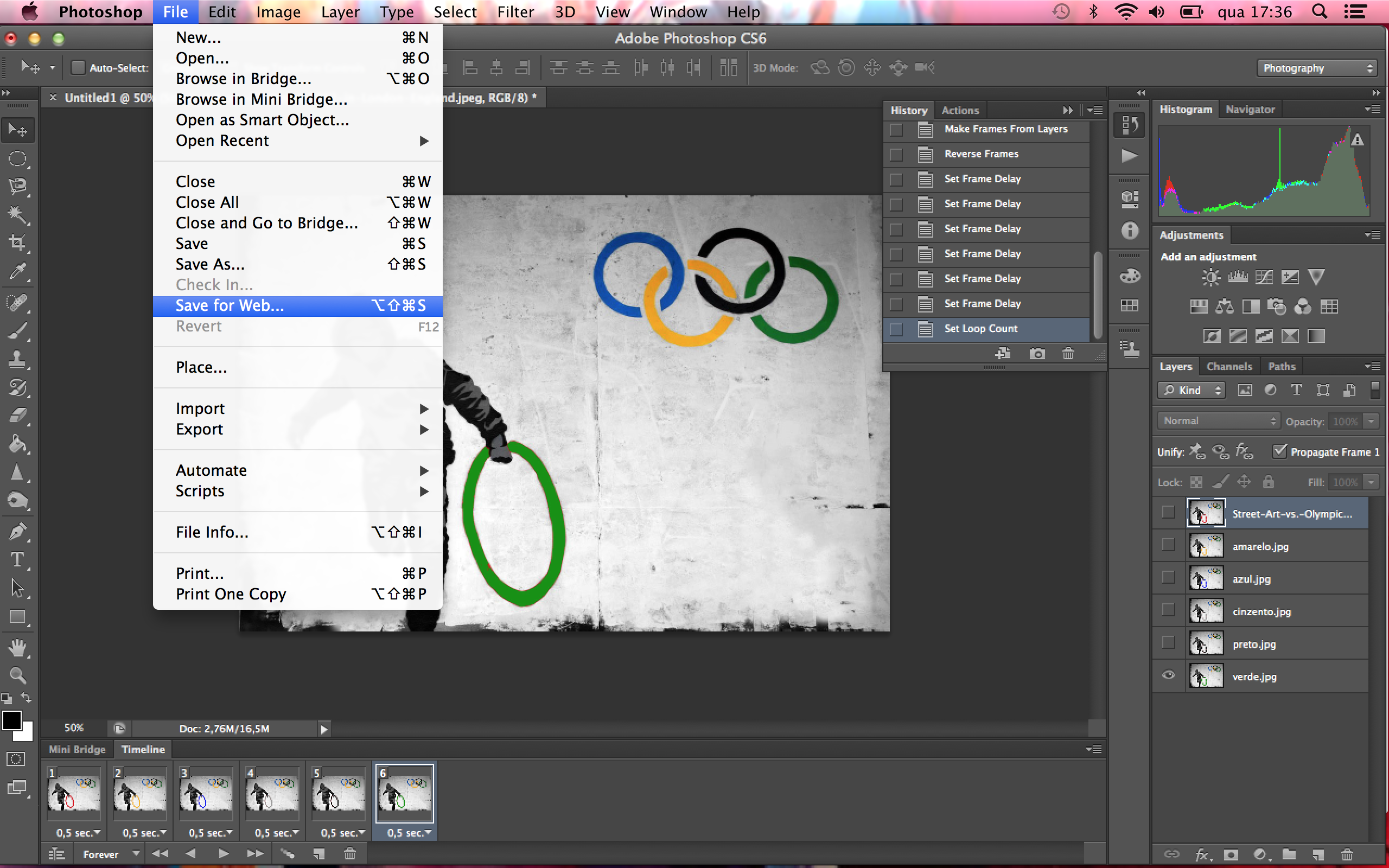Image resolution: width=1389 pixels, height=868 pixels.
Task: Click the foreground color swatch
Action: tap(10, 719)
